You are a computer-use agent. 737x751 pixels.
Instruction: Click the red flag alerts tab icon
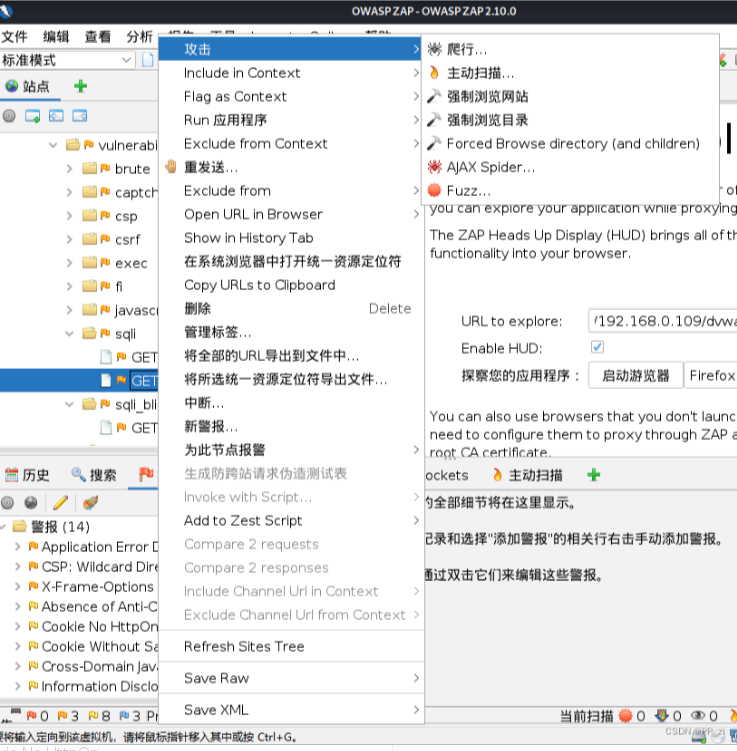point(146,474)
